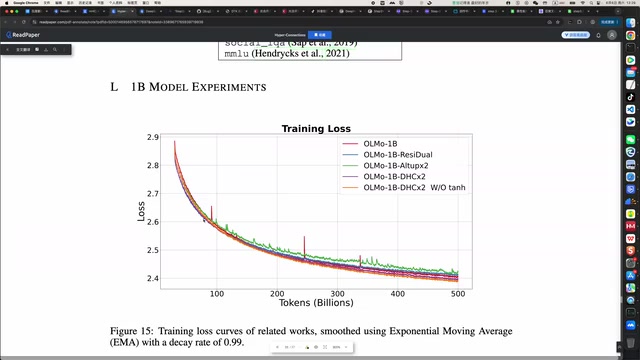
Task: Click the browser reload button
Action: pyautogui.click(x=24, y=22)
